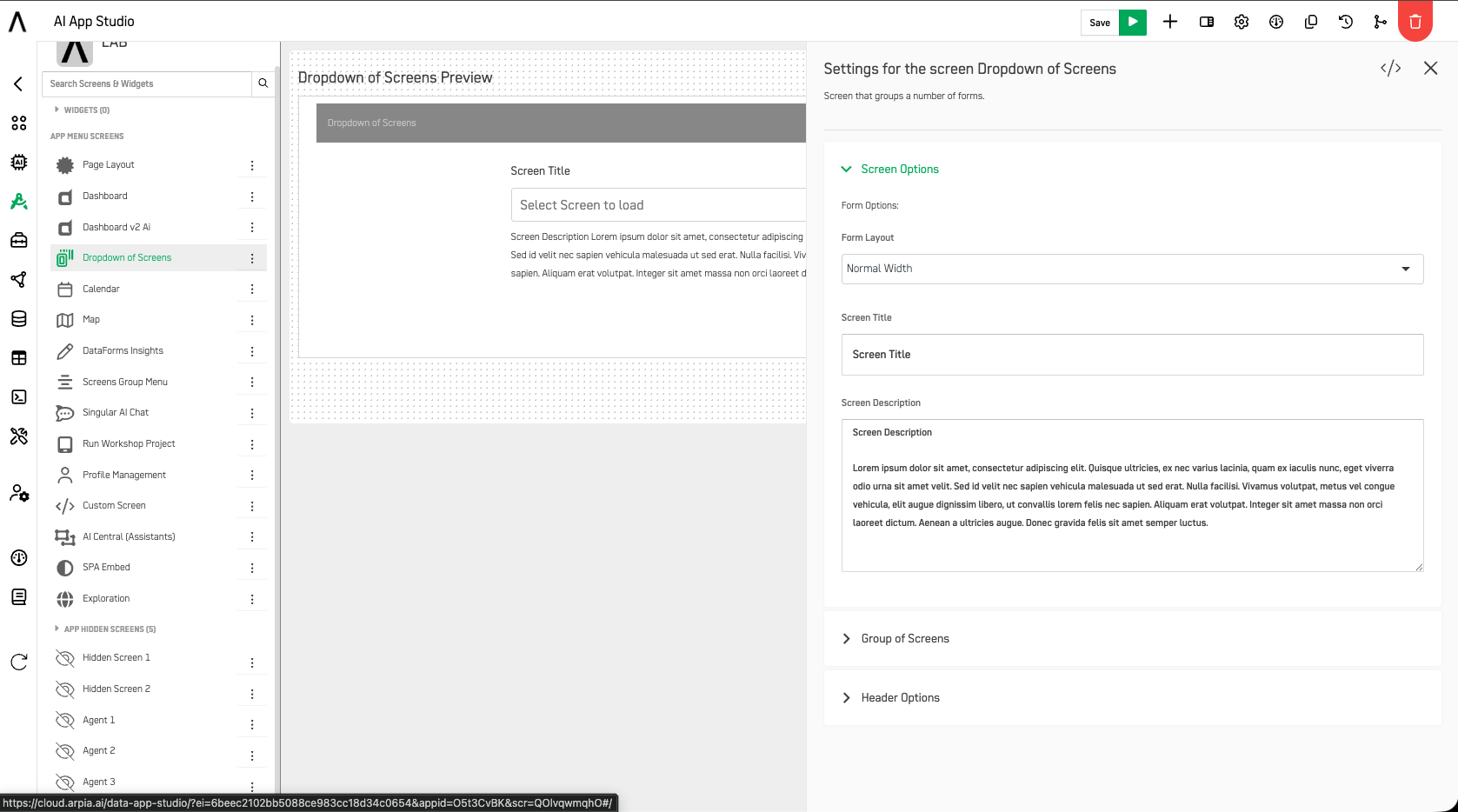Expand the App Hidden Screens group
Image resolution: width=1458 pixels, height=812 pixels.
pos(105,629)
